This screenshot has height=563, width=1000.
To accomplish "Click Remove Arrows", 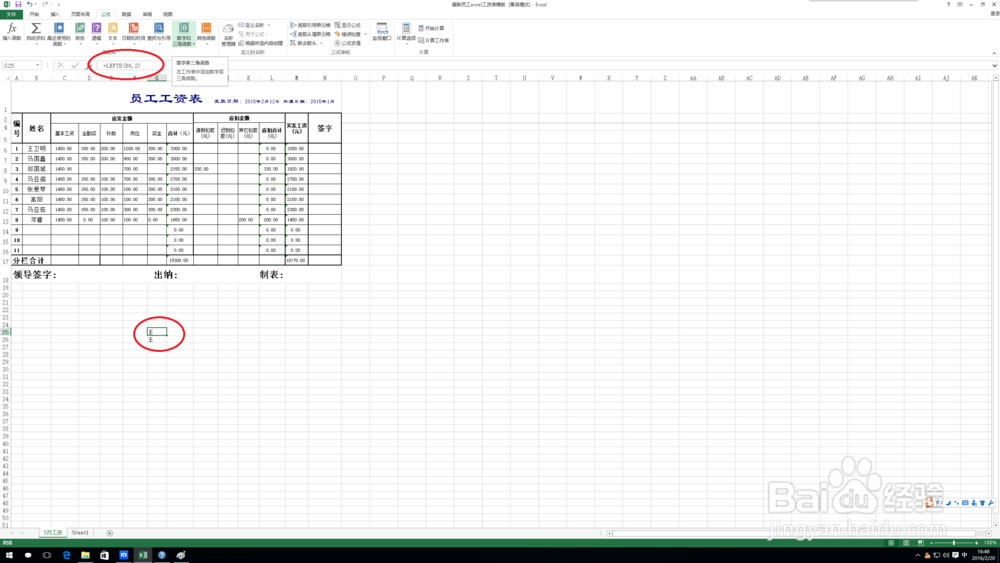I will click(306, 43).
